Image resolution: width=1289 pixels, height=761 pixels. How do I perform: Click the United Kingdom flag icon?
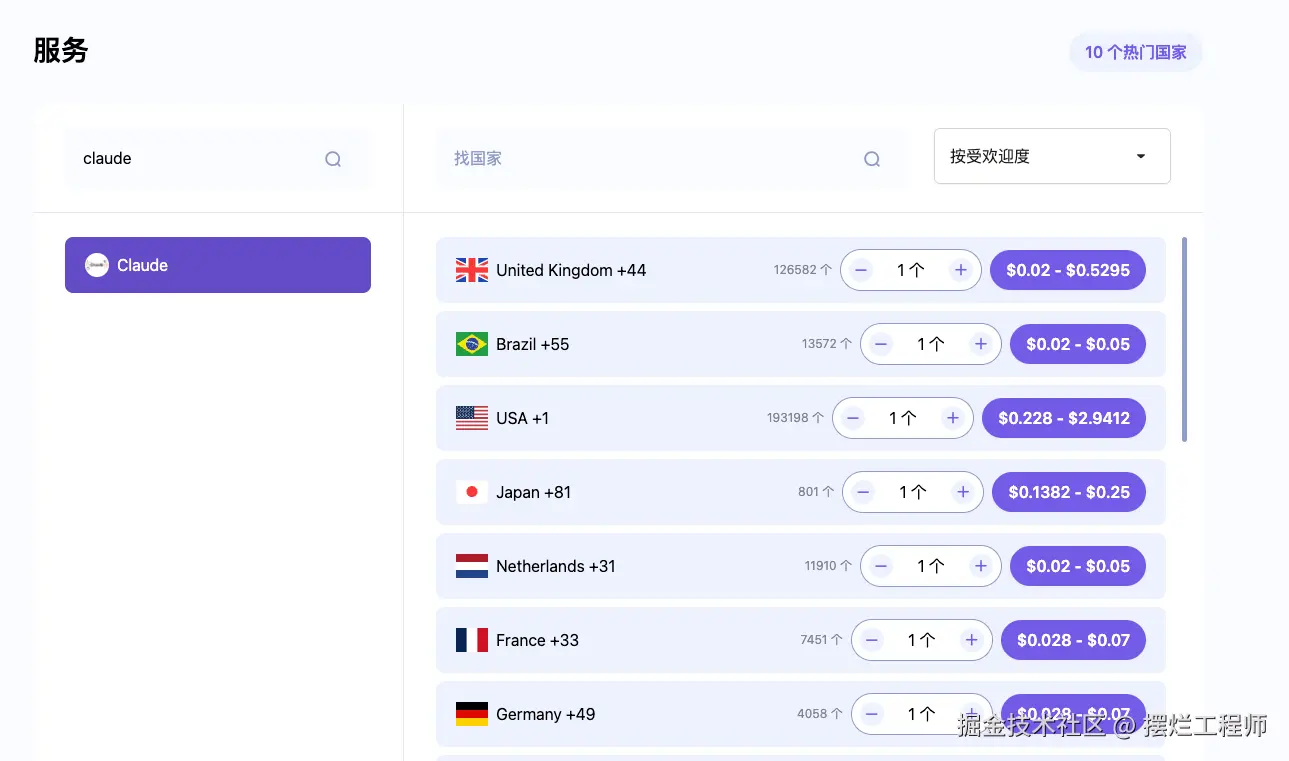pyautogui.click(x=472, y=270)
